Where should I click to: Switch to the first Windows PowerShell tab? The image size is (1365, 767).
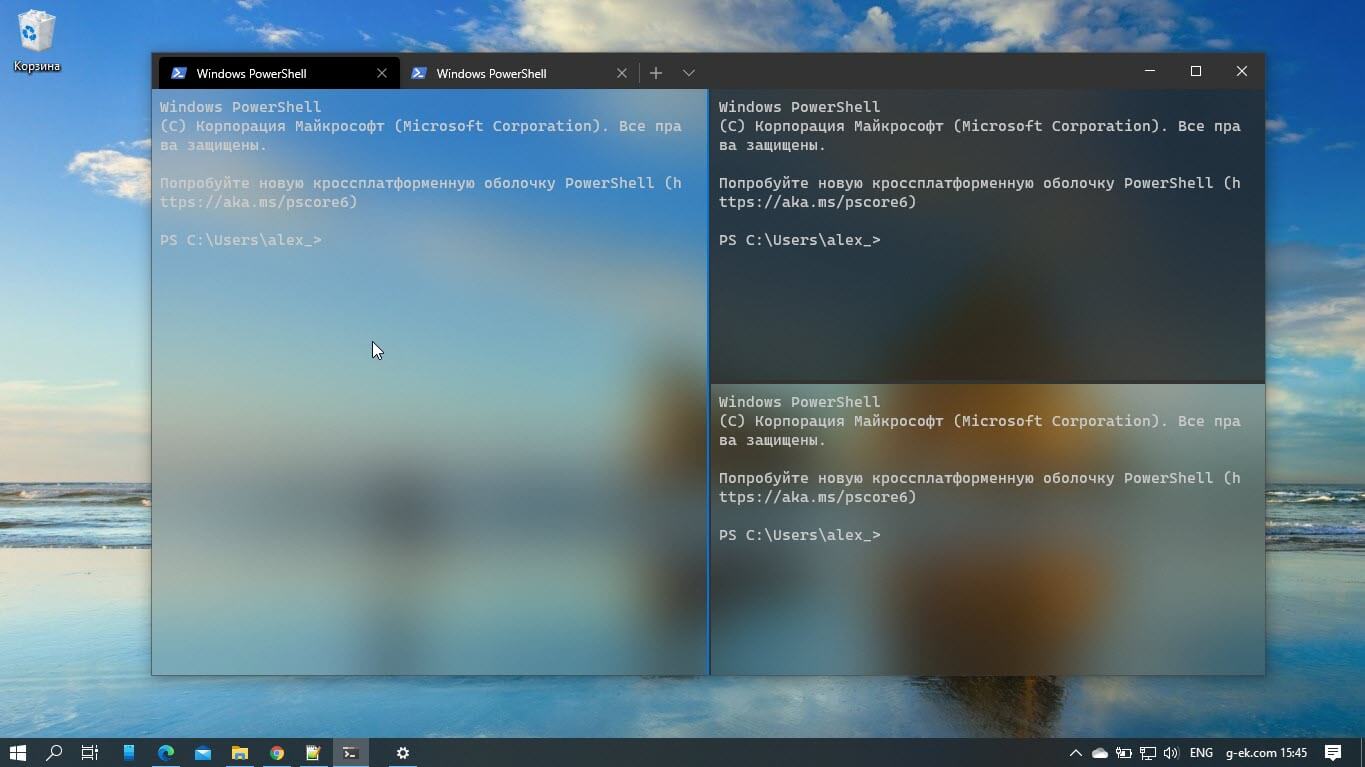279,73
